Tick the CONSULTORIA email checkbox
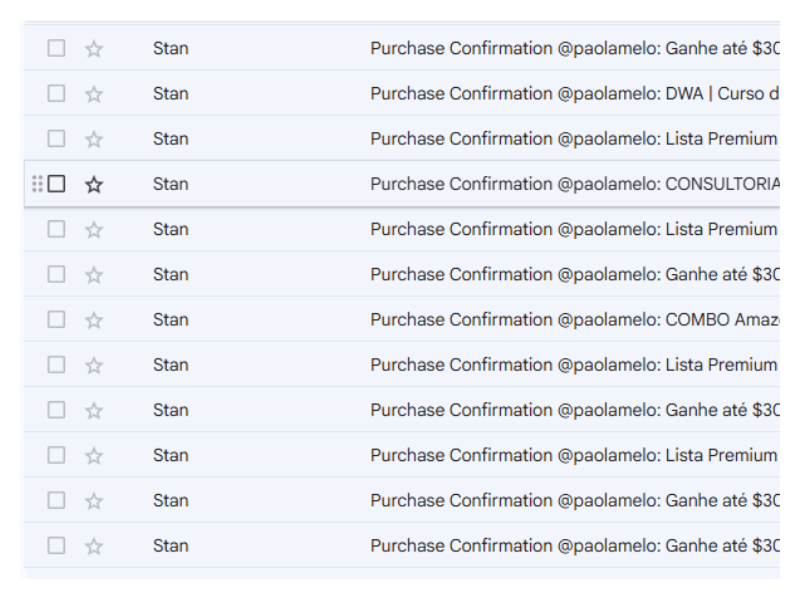Viewport: 800px width, 600px height. point(57,184)
